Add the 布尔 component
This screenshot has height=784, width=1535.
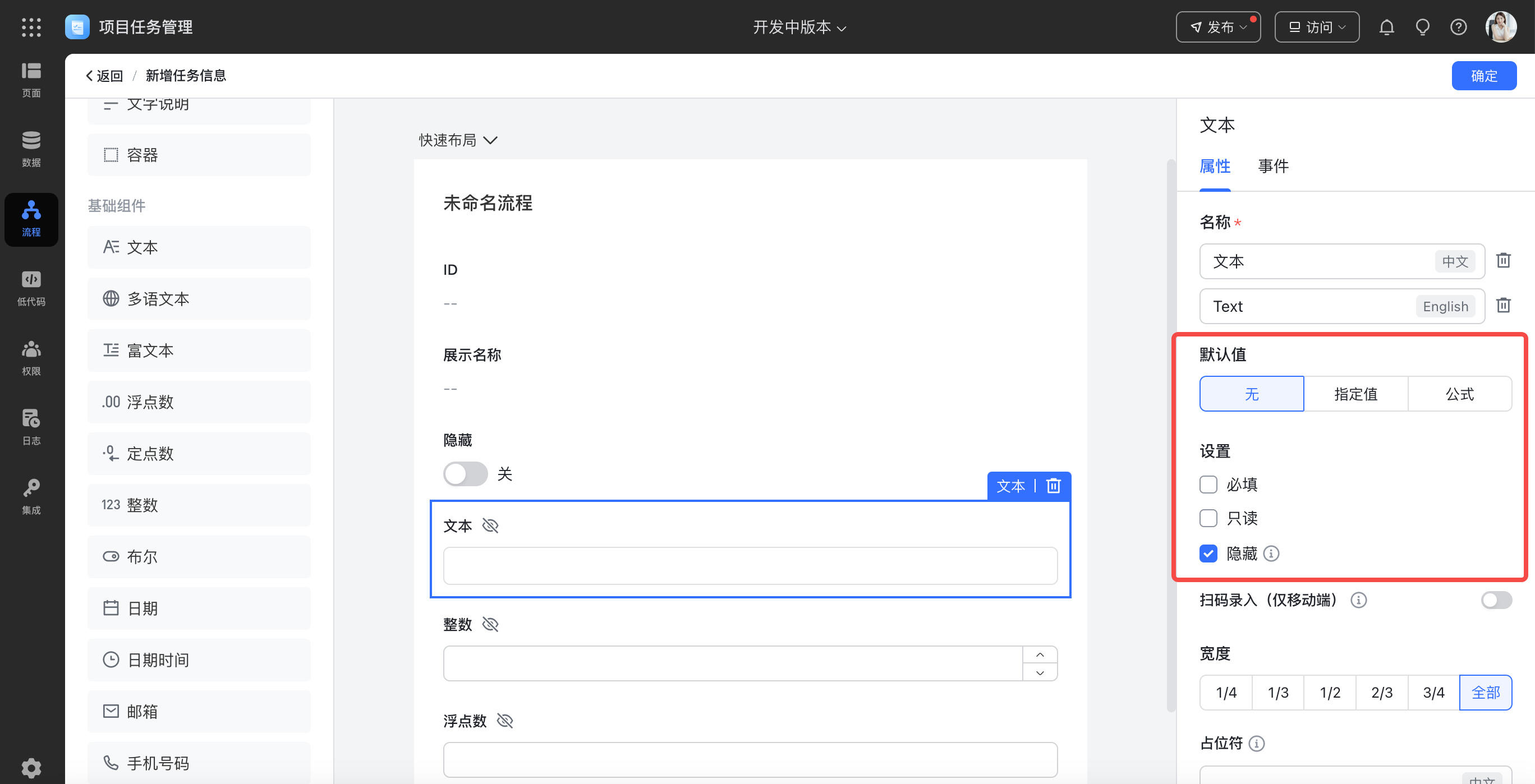coord(199,557)
